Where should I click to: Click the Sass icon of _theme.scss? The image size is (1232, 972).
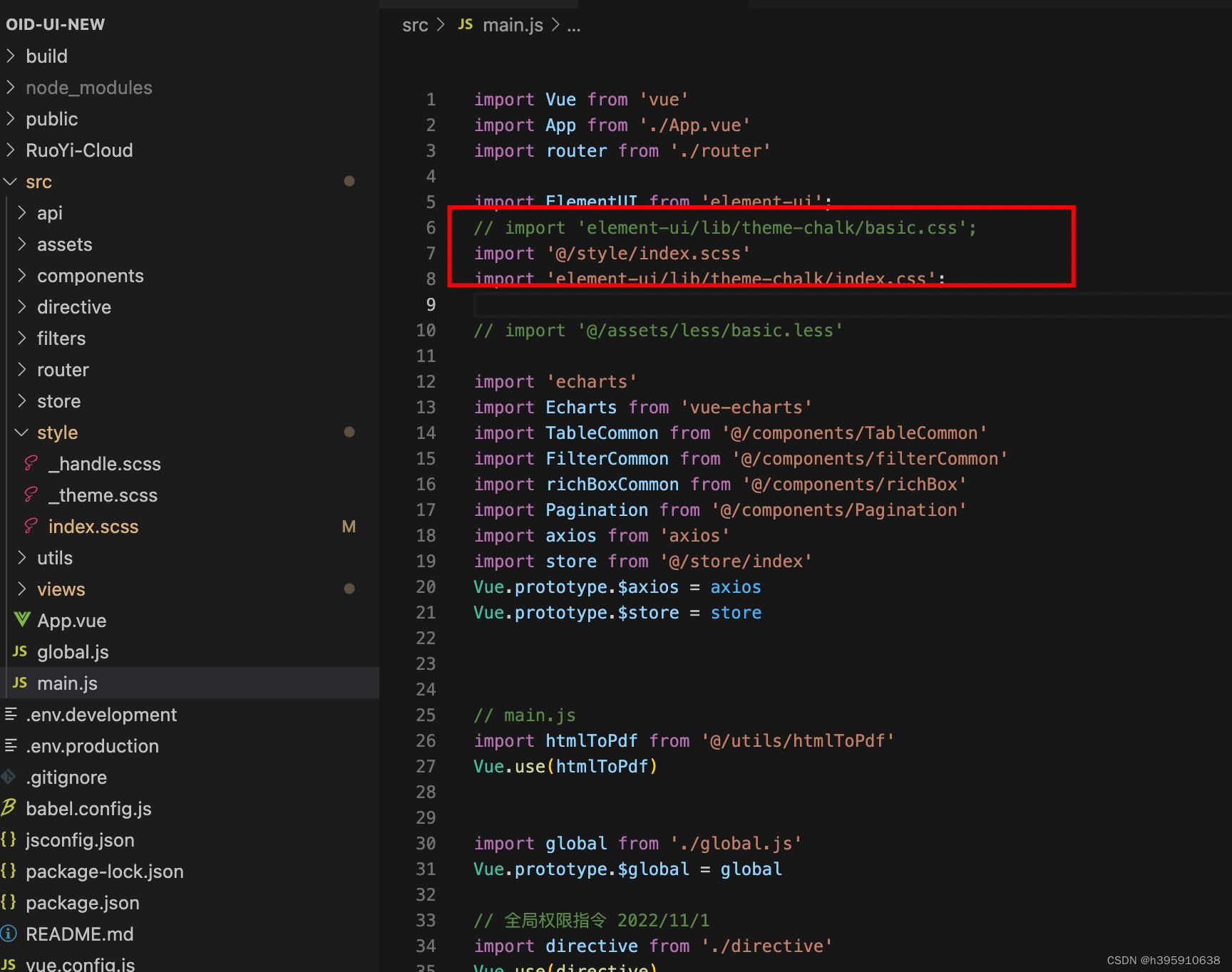(31, 495)
